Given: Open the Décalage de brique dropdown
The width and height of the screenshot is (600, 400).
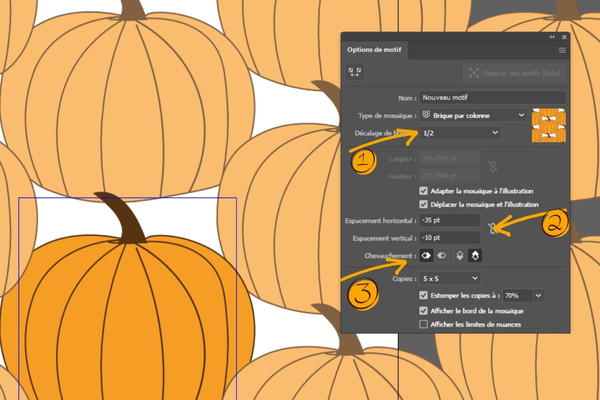Looking at the screenshot, I should [x=460, y=133].
